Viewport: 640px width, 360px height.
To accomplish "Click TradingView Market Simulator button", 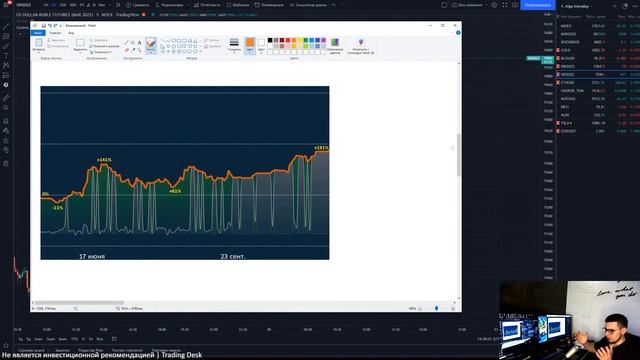I will point(308,5).
